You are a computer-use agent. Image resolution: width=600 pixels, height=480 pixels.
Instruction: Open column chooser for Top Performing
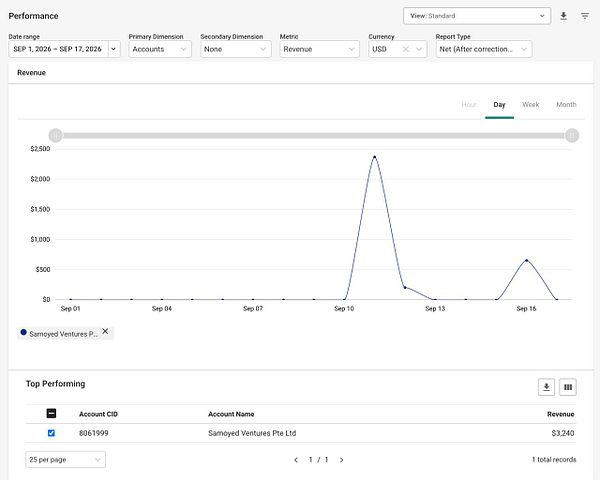[x=568, y=387]
